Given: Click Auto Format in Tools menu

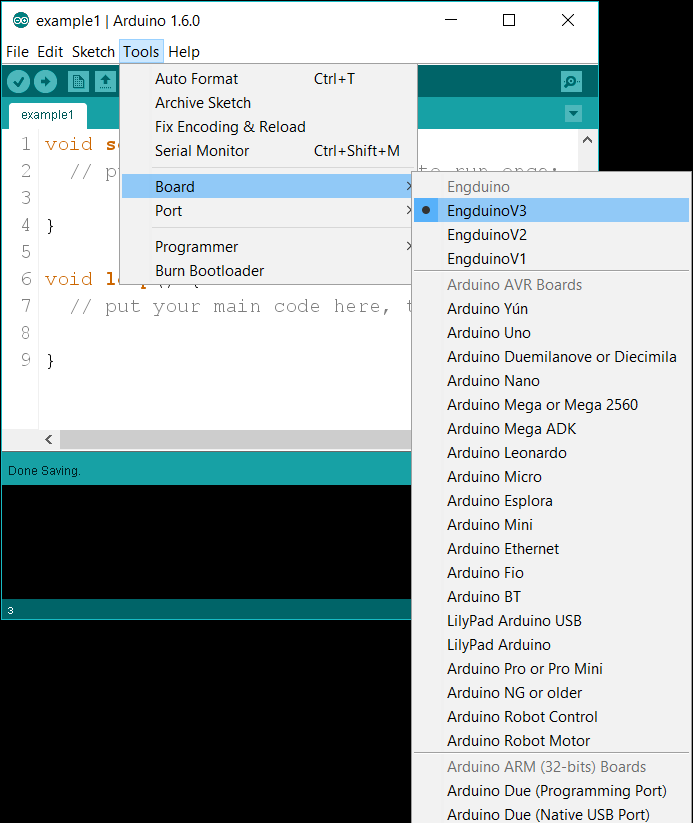Looking at the screenshot, I should coord(267,79).
